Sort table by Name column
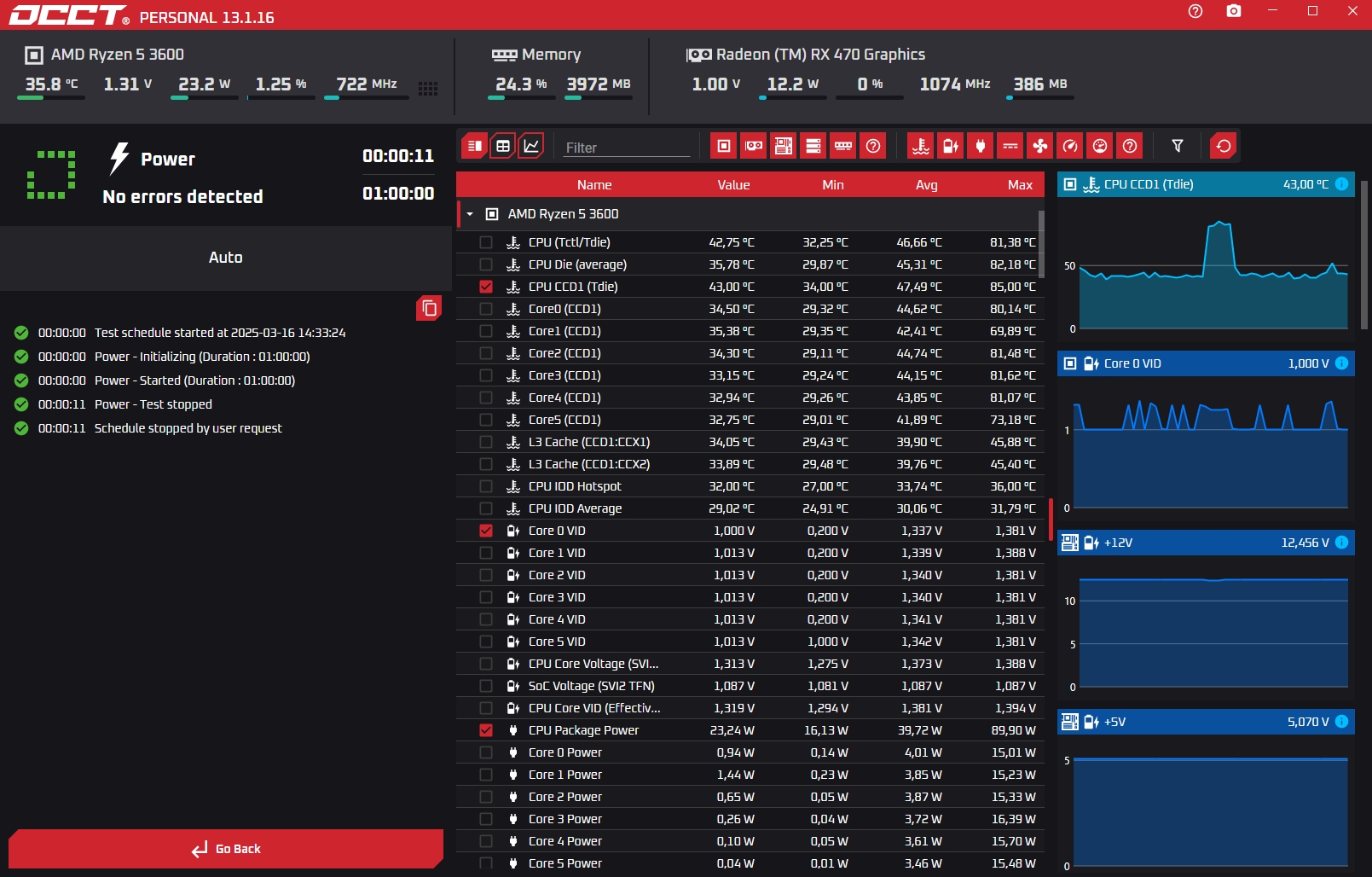 (x=594, y=185)
